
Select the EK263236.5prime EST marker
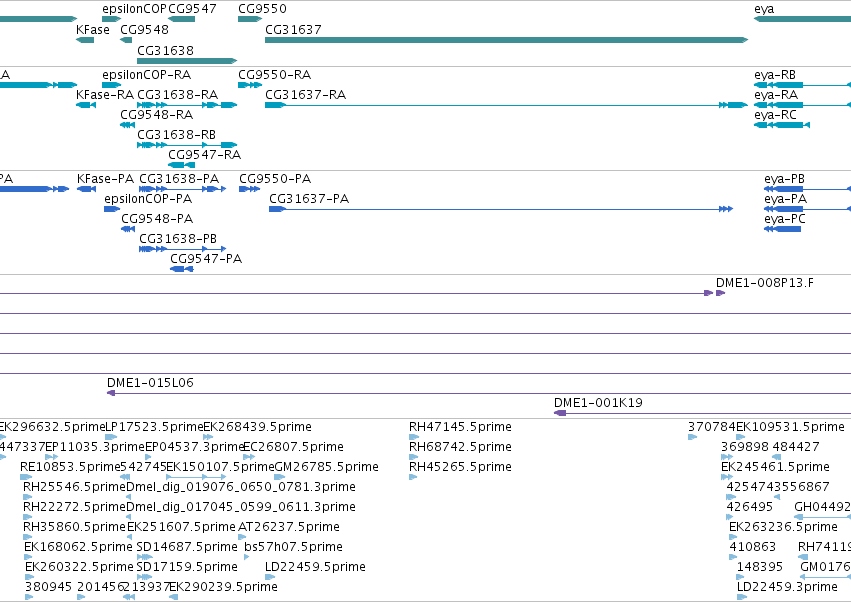pyautogui.click(x=733, y=537)
